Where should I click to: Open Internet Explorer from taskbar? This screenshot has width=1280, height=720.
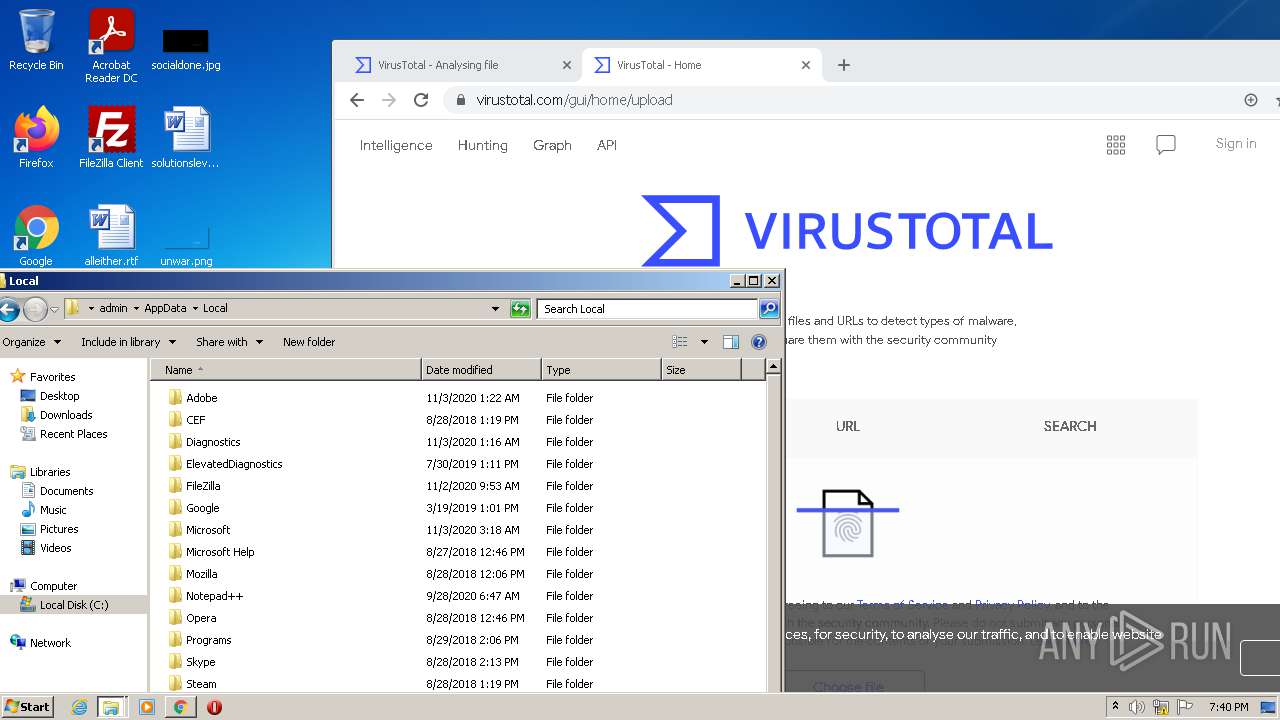80,707
